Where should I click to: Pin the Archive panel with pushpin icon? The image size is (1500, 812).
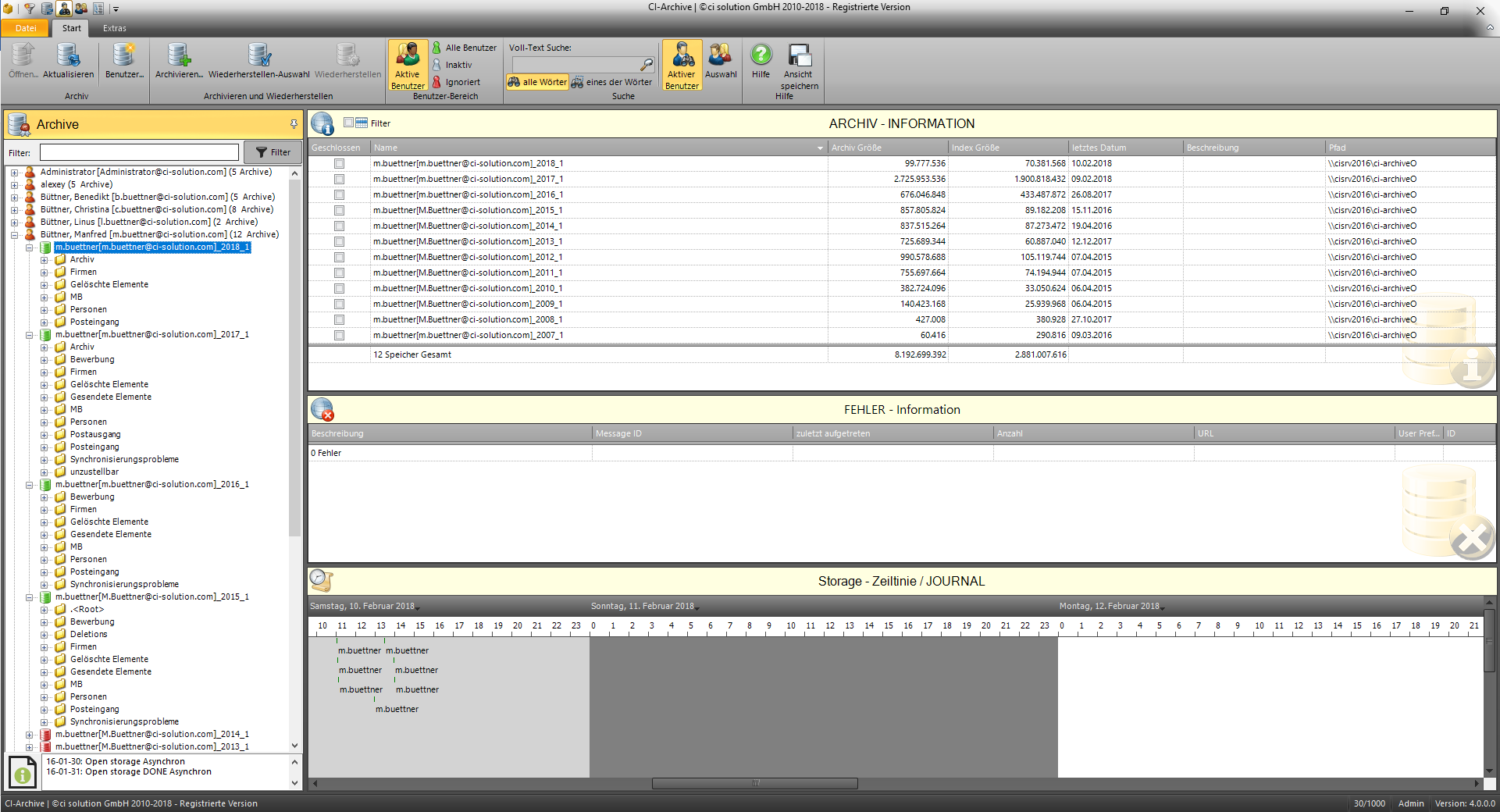coord(294,124)
